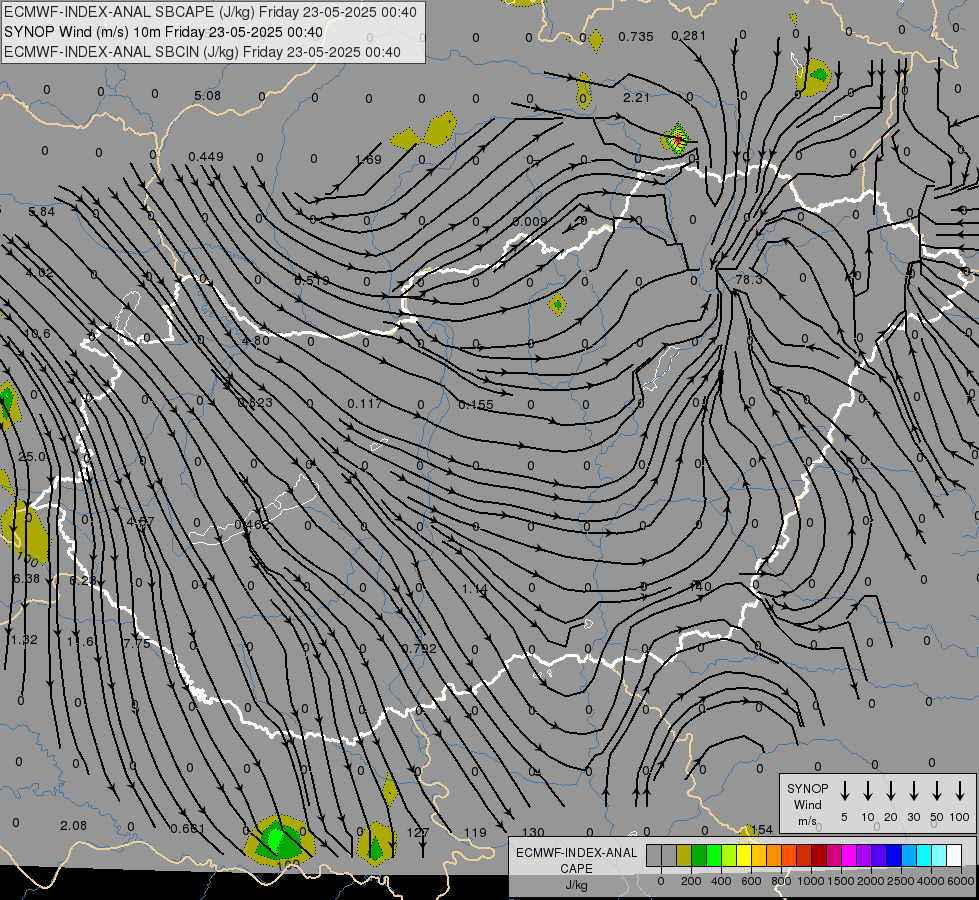This screenshot has height=900, width=979.
Task: Click the 0.519 value on the map
Action: click(312, 280)
